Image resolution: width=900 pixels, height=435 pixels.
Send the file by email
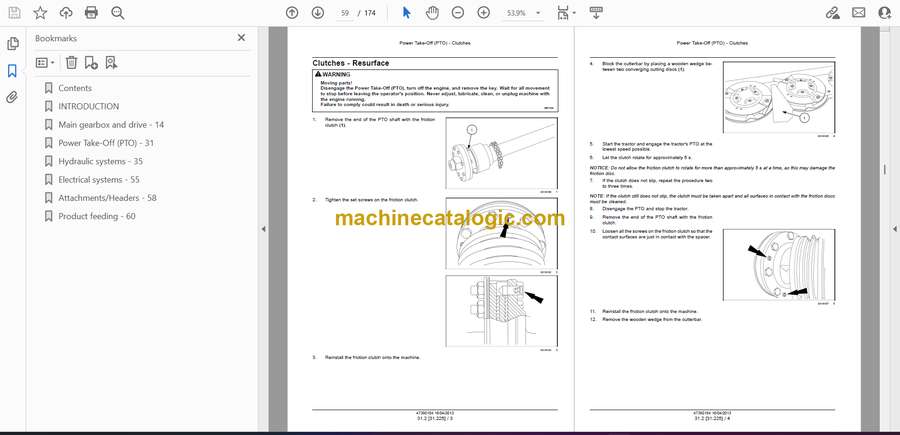coord(859,13)
